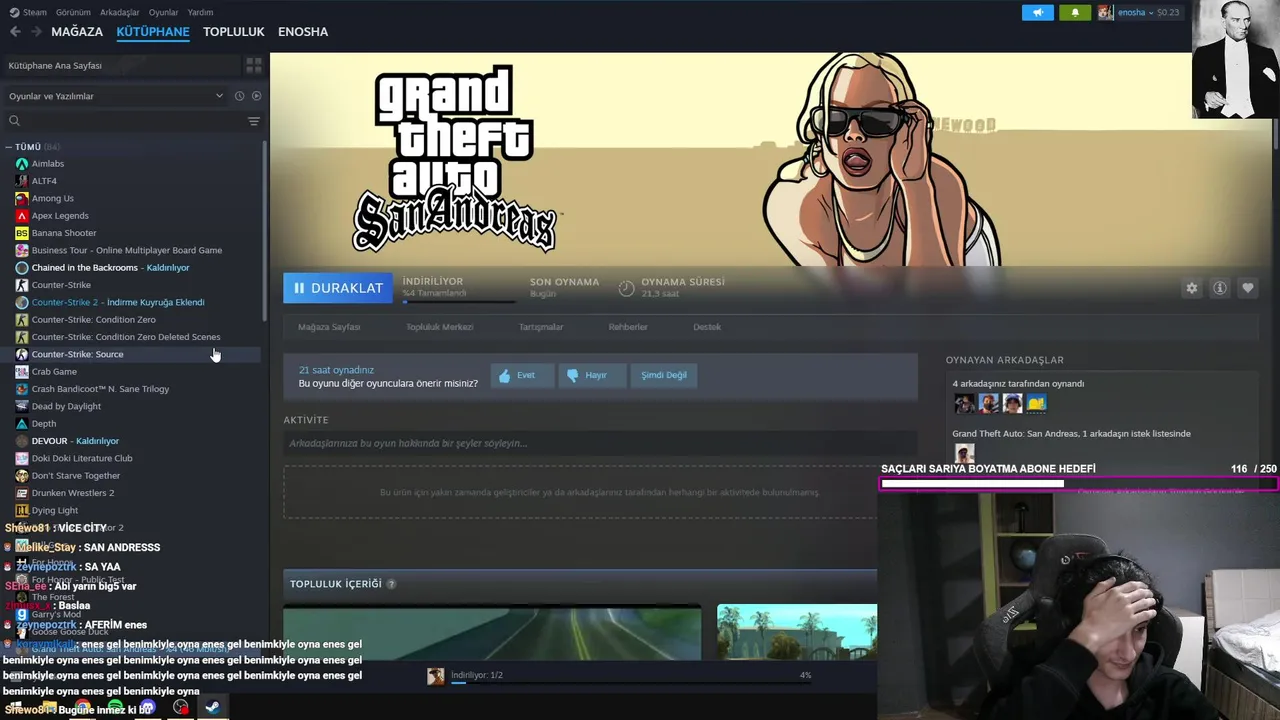Viewport: 1280px width, 720px height.
Task: Open Topluluk Merkezi link
Action: tap(439, 327)
